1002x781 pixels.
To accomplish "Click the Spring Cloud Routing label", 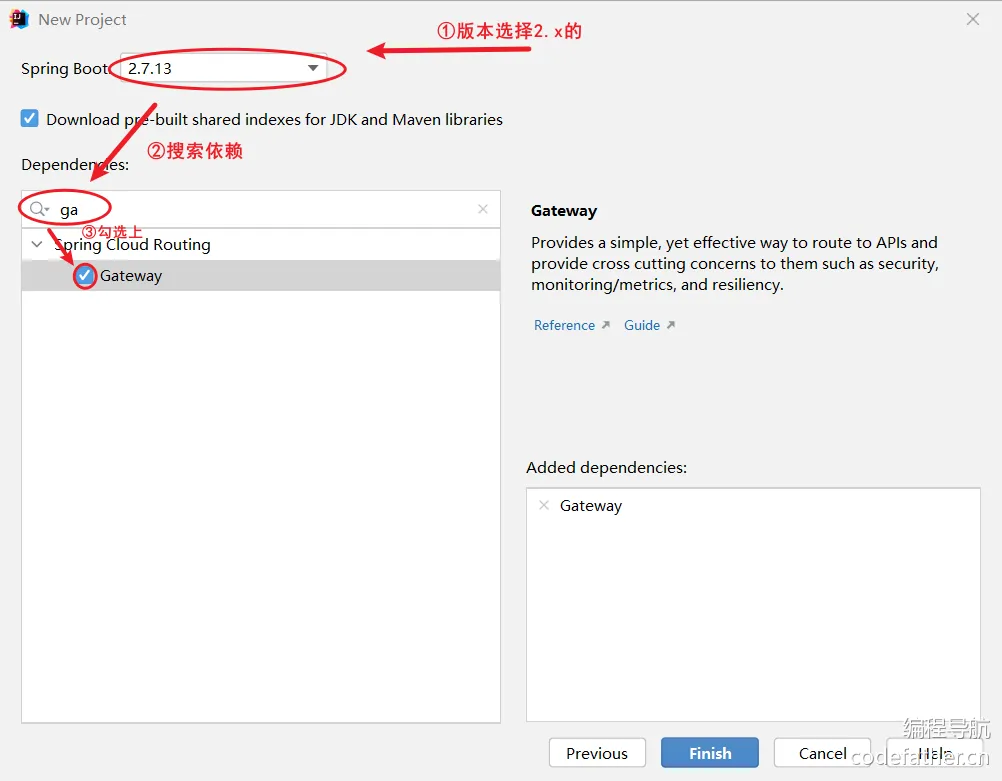I will click(132, 244).
